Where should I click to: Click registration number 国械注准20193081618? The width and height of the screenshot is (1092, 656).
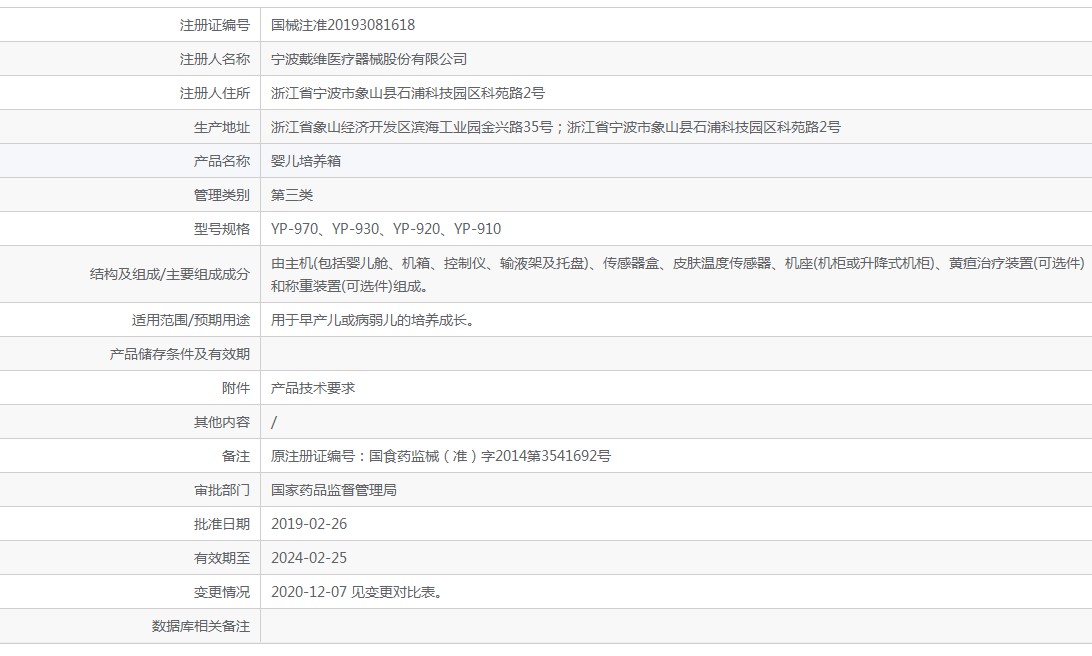[x=343, y=25]
